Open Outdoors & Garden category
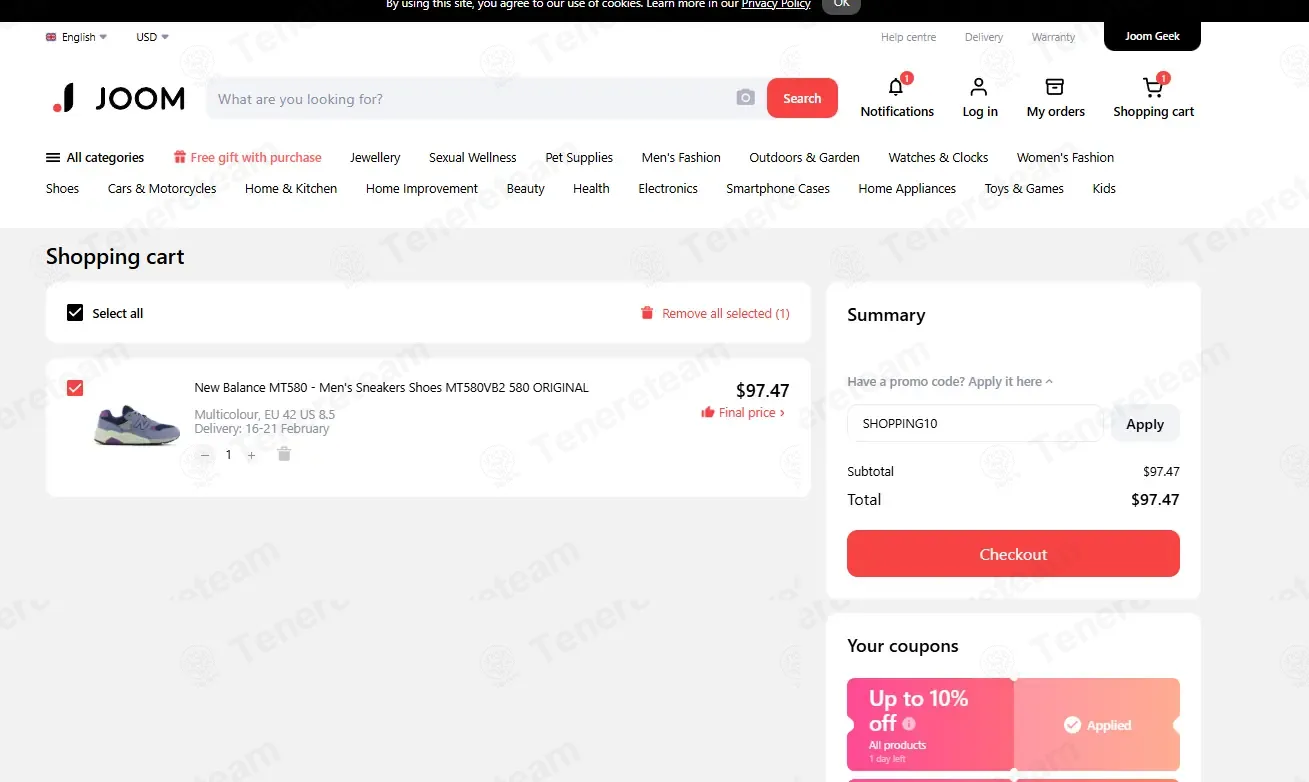The width and height of the screenshot is (1309, 782). 805,157
